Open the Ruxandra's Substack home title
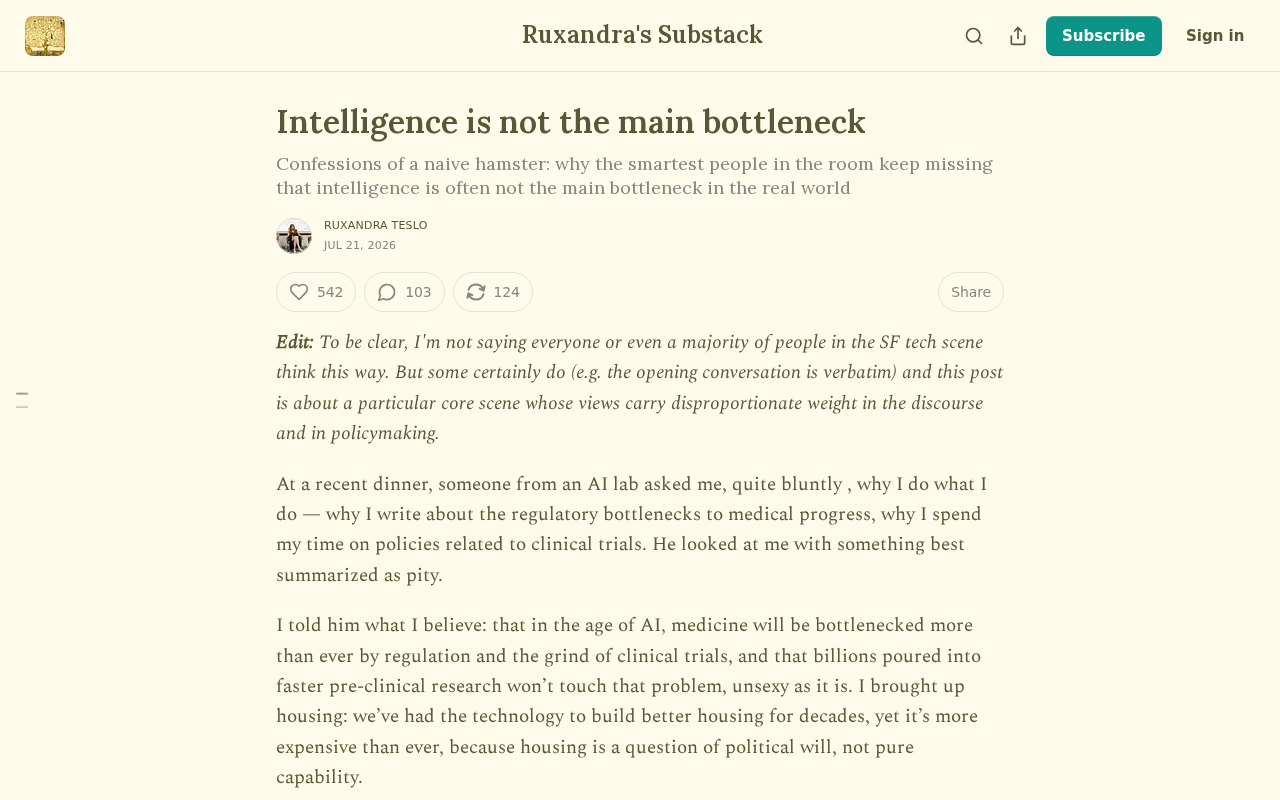Image resolution: width=1280 pixels, height=800 pixels. point(642,35)
